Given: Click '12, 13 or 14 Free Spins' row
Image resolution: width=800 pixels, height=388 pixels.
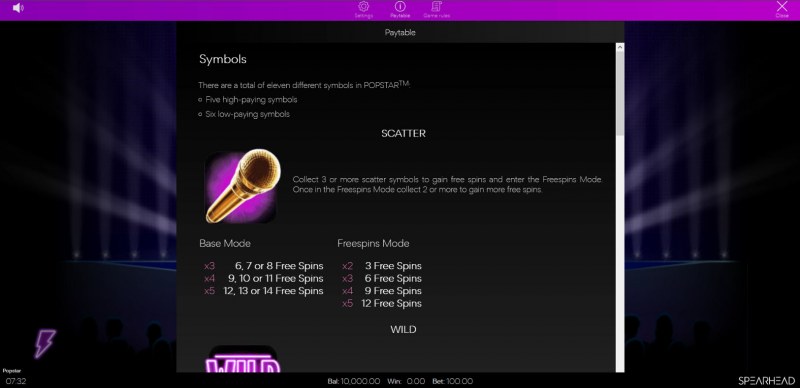Looking at the screenshot, I should [x=263, y=290].
